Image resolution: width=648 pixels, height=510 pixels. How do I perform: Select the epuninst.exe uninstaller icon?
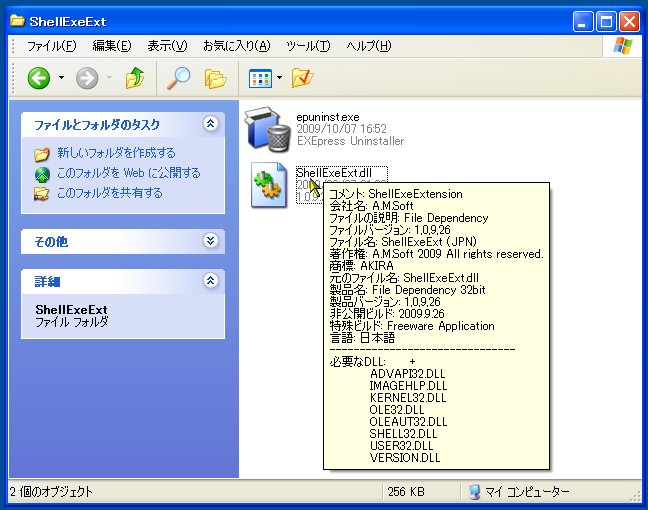267,129
